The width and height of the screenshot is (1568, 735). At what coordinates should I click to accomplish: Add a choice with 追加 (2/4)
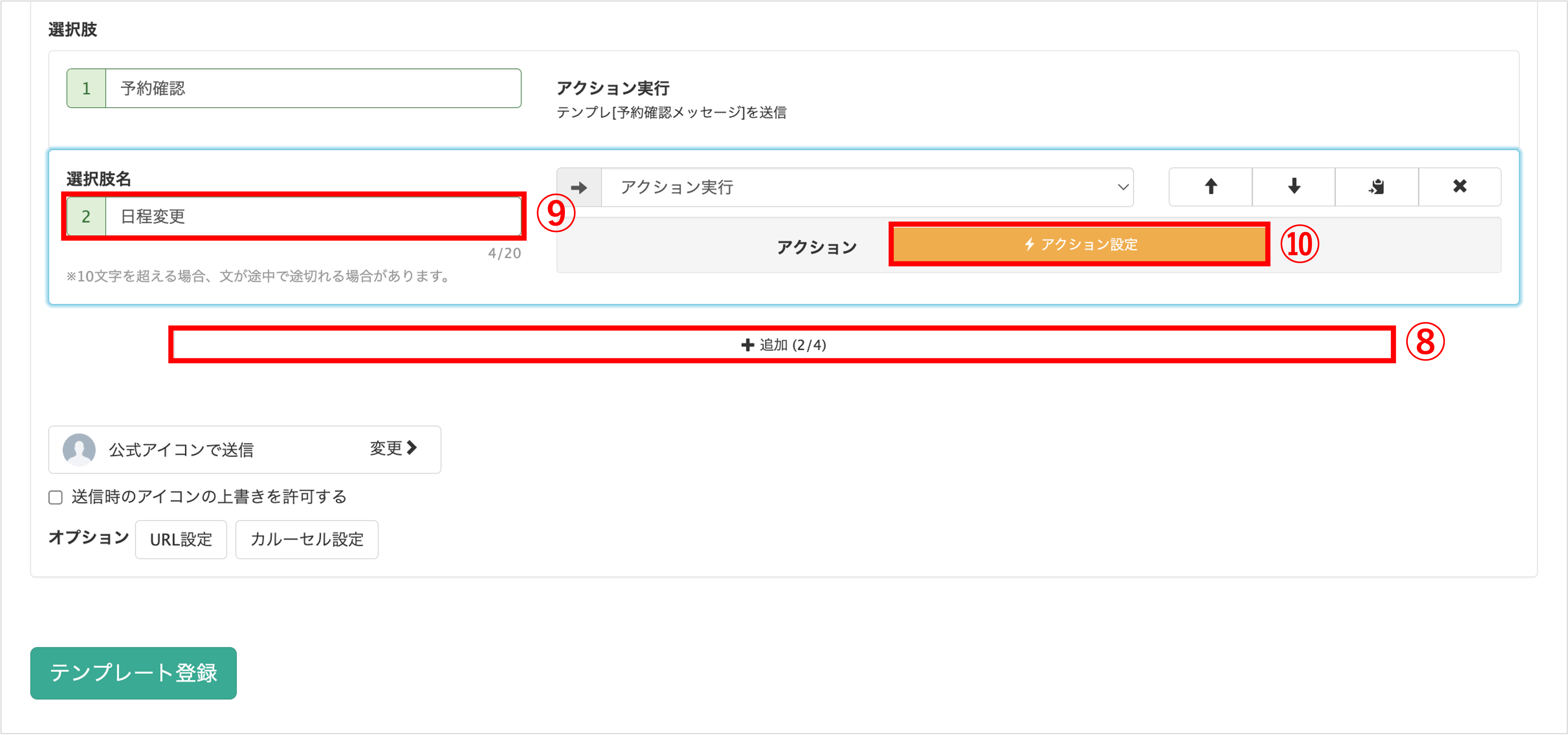[782, 345]
